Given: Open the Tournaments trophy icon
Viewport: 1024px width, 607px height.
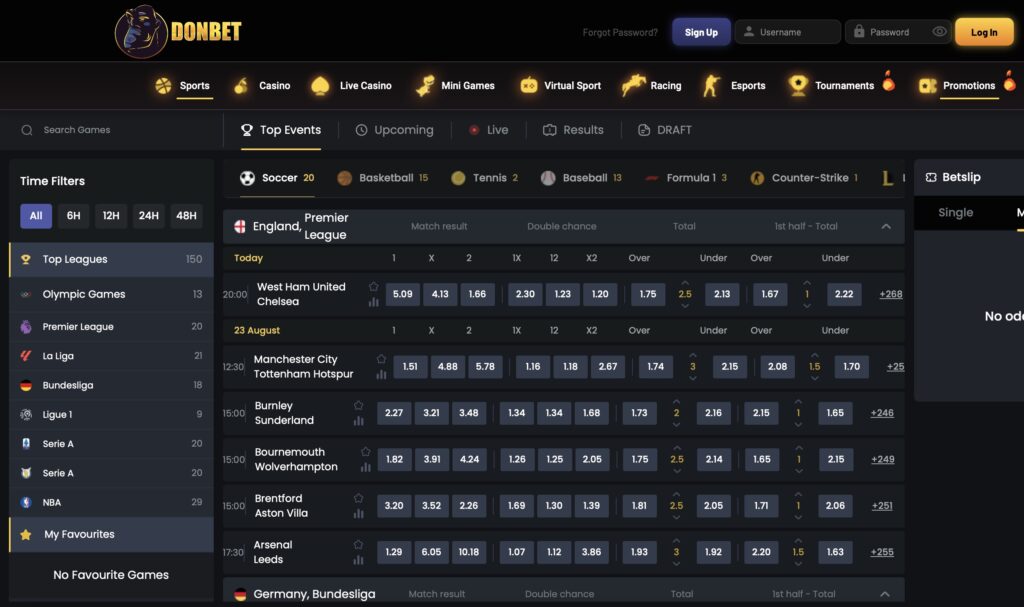Looking at the screenshot, I should pos(797,86).
